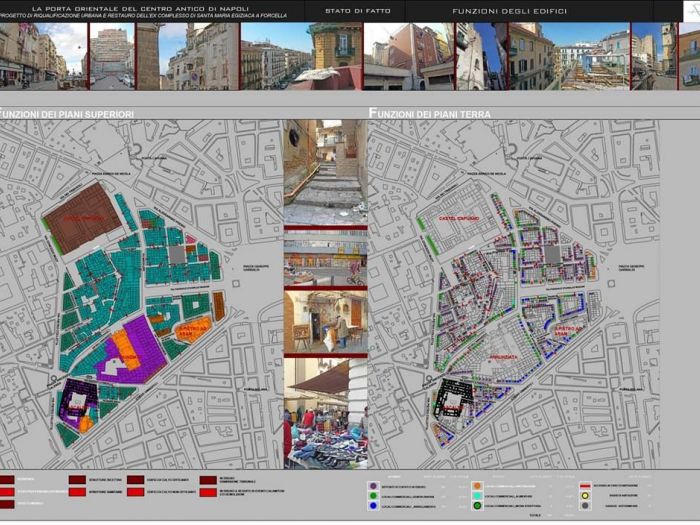Open the street market clothing stalls photo
This screenshot has height=525, width=700.
[325, 413]
